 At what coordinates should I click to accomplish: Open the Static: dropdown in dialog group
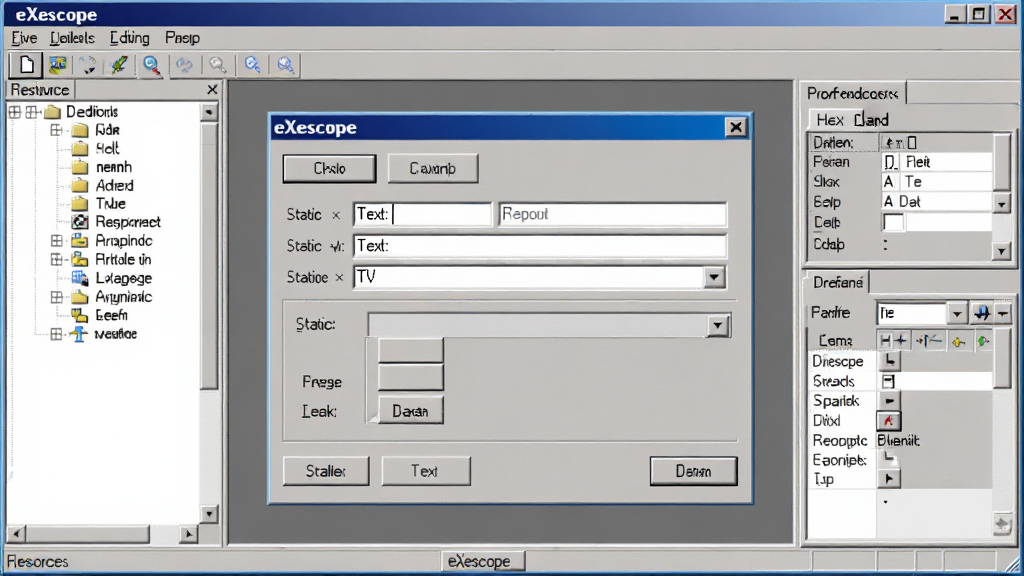pos(717,325)
